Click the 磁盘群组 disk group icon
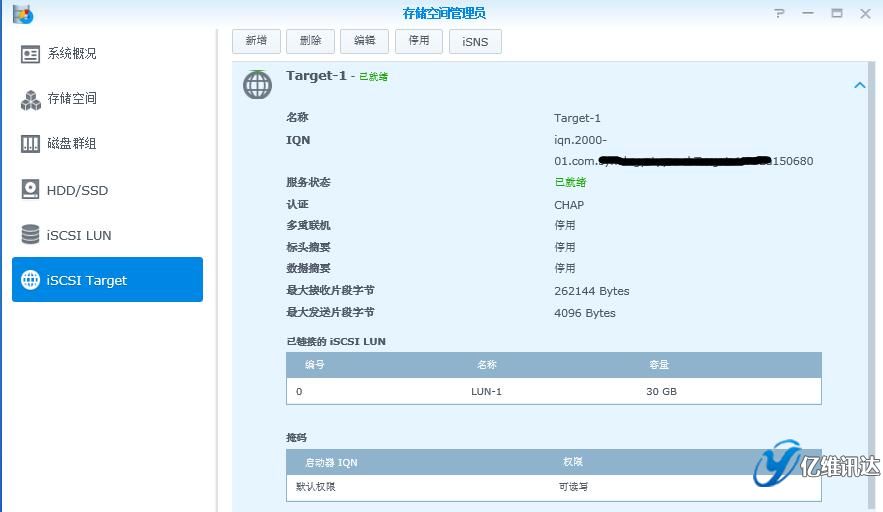Viewport: 883px width, 512px height. [x=30, y=144]
